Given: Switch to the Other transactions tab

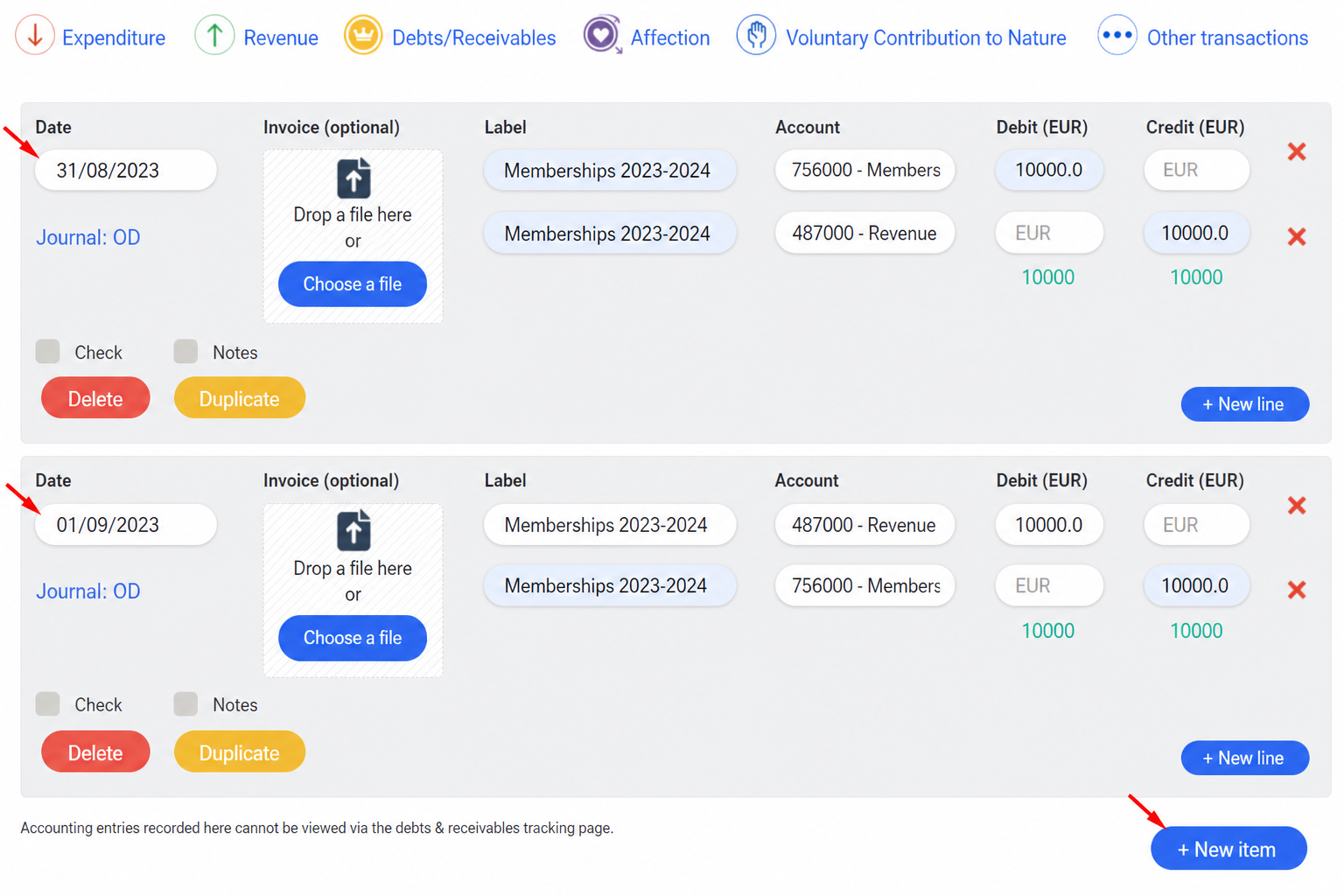Looking at the screenshot, I should tap(1228, 38).
